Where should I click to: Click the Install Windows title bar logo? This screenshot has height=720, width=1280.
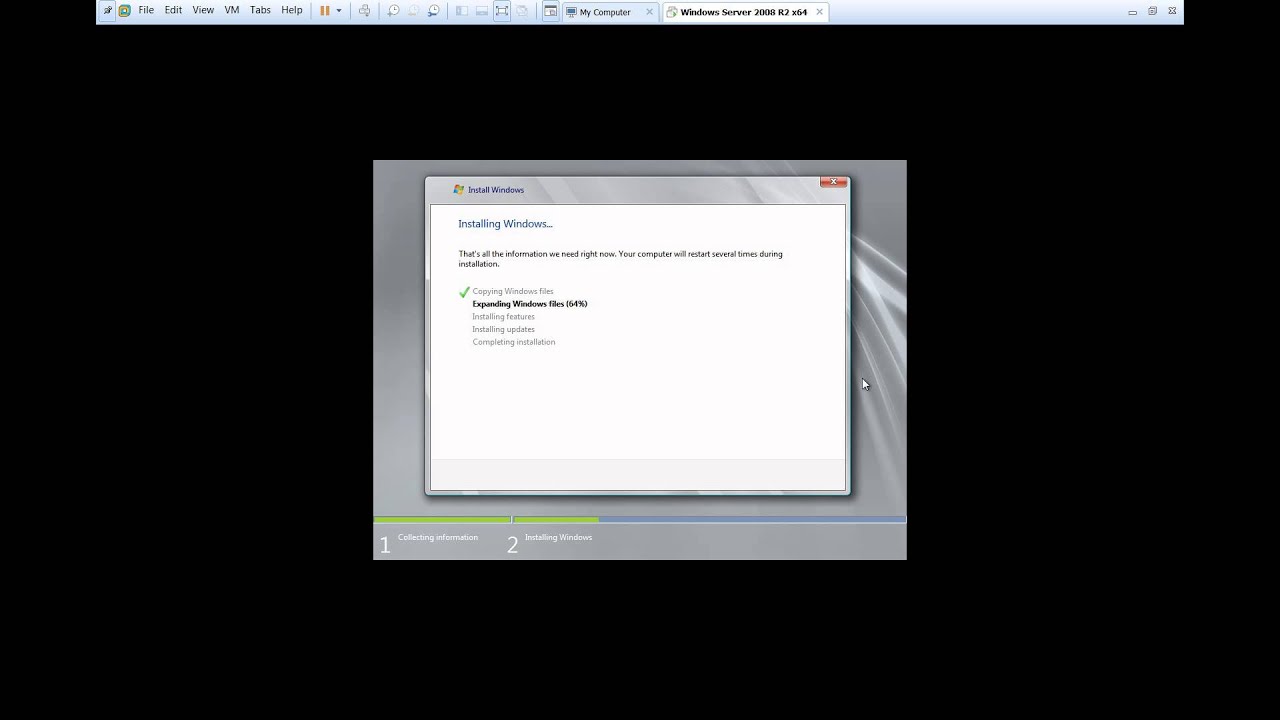click(x=459, y=189)
